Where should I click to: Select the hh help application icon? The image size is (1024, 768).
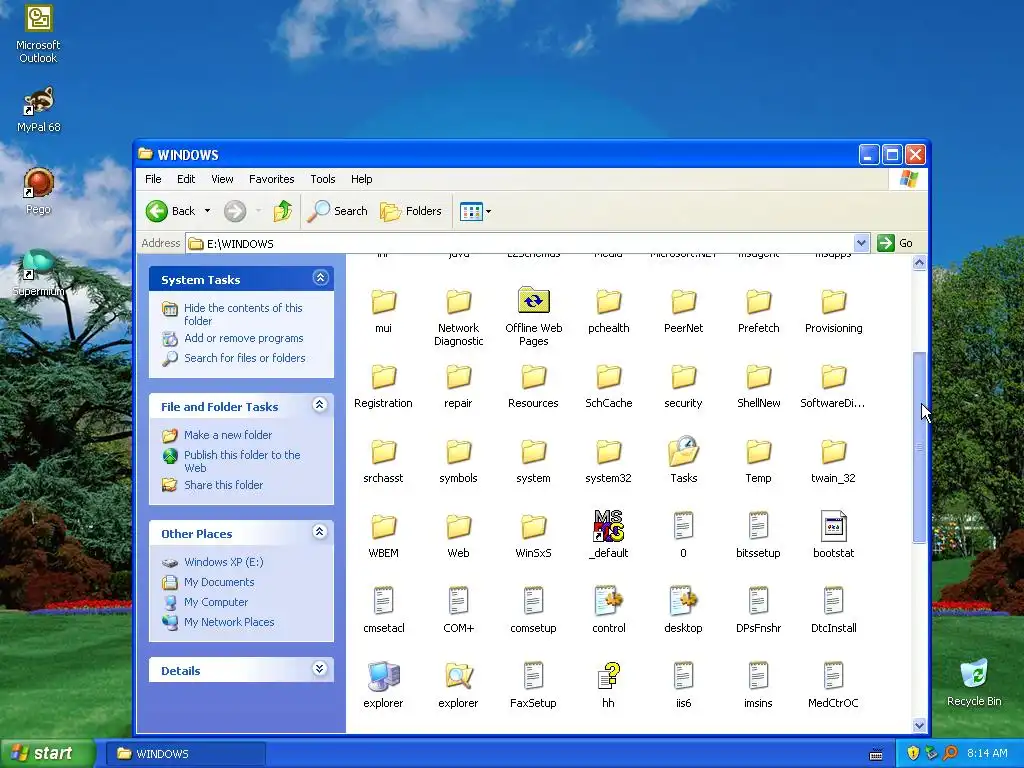[608, 677]
